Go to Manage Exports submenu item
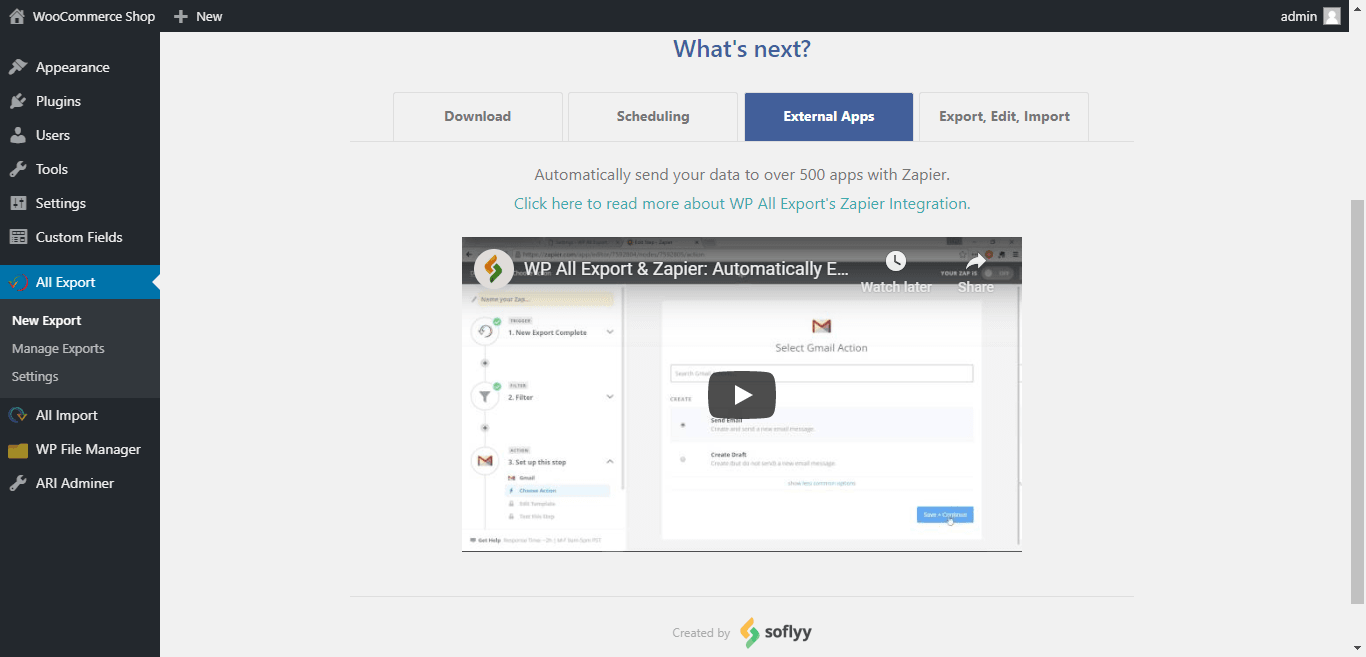 pos(58,349)
